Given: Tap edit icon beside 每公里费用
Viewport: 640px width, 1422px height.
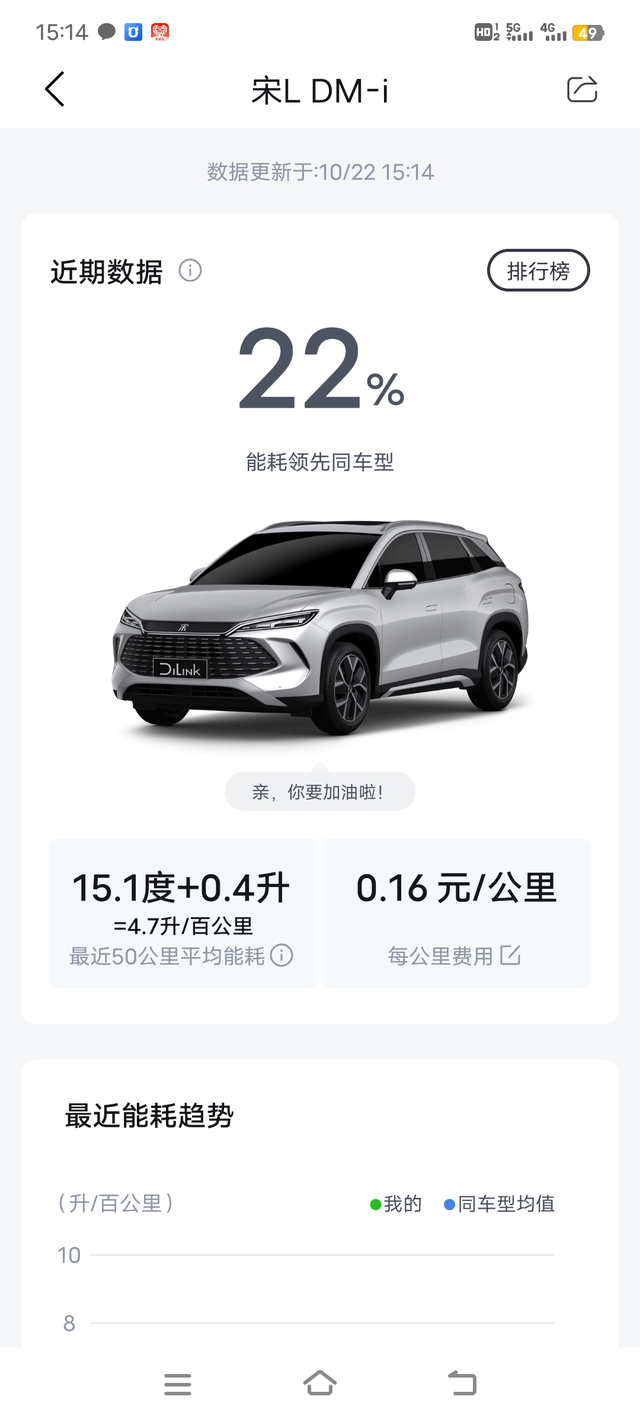Looking at the screenshot, I should 510,955.
